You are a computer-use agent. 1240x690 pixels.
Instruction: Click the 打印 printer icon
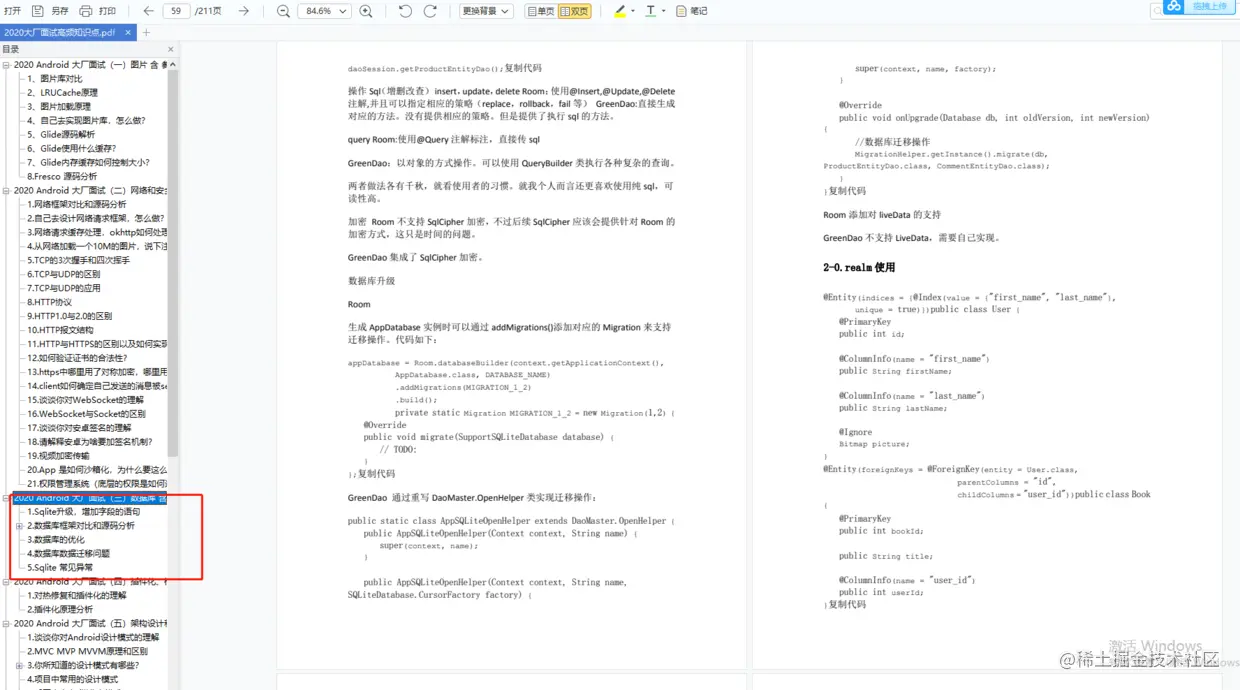[x=86, y=11]
